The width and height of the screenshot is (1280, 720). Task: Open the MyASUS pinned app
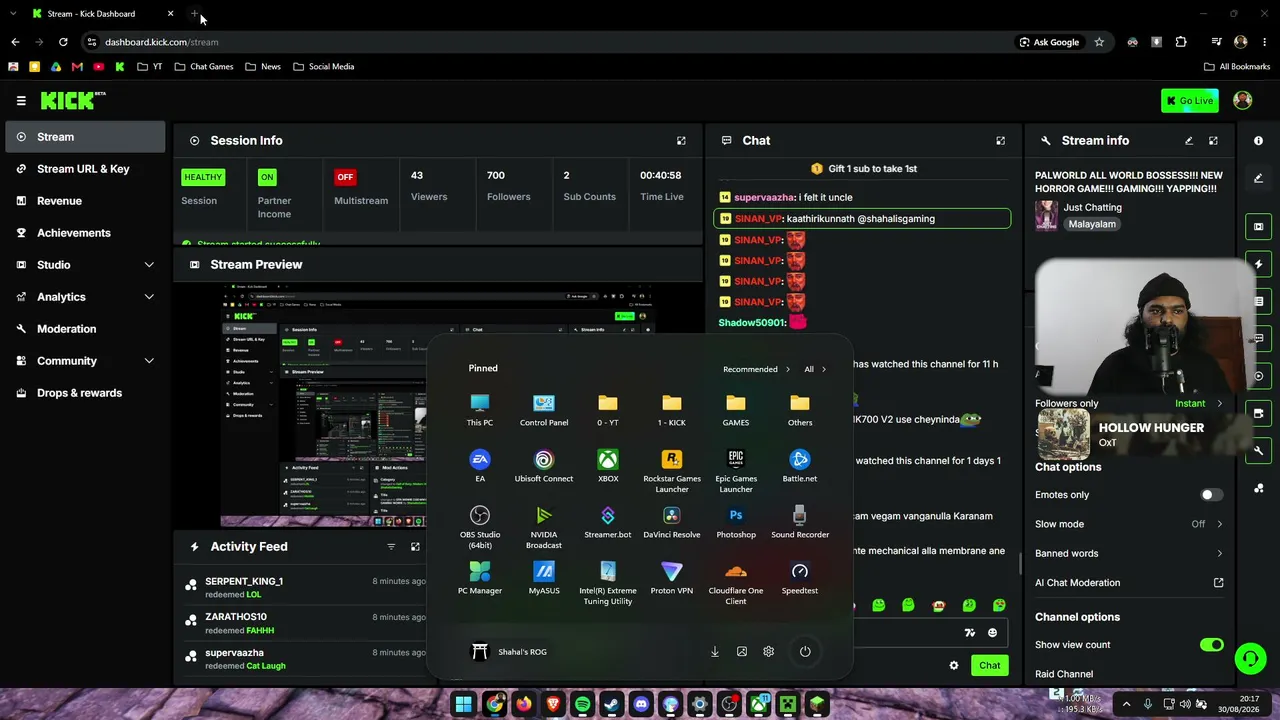click(x=544, y=578)
